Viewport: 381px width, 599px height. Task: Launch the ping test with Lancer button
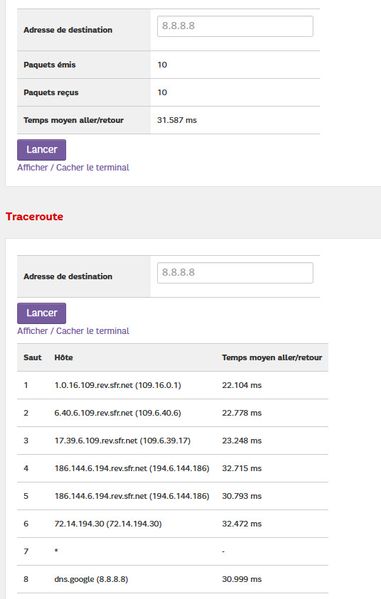[x=41, y=150]
